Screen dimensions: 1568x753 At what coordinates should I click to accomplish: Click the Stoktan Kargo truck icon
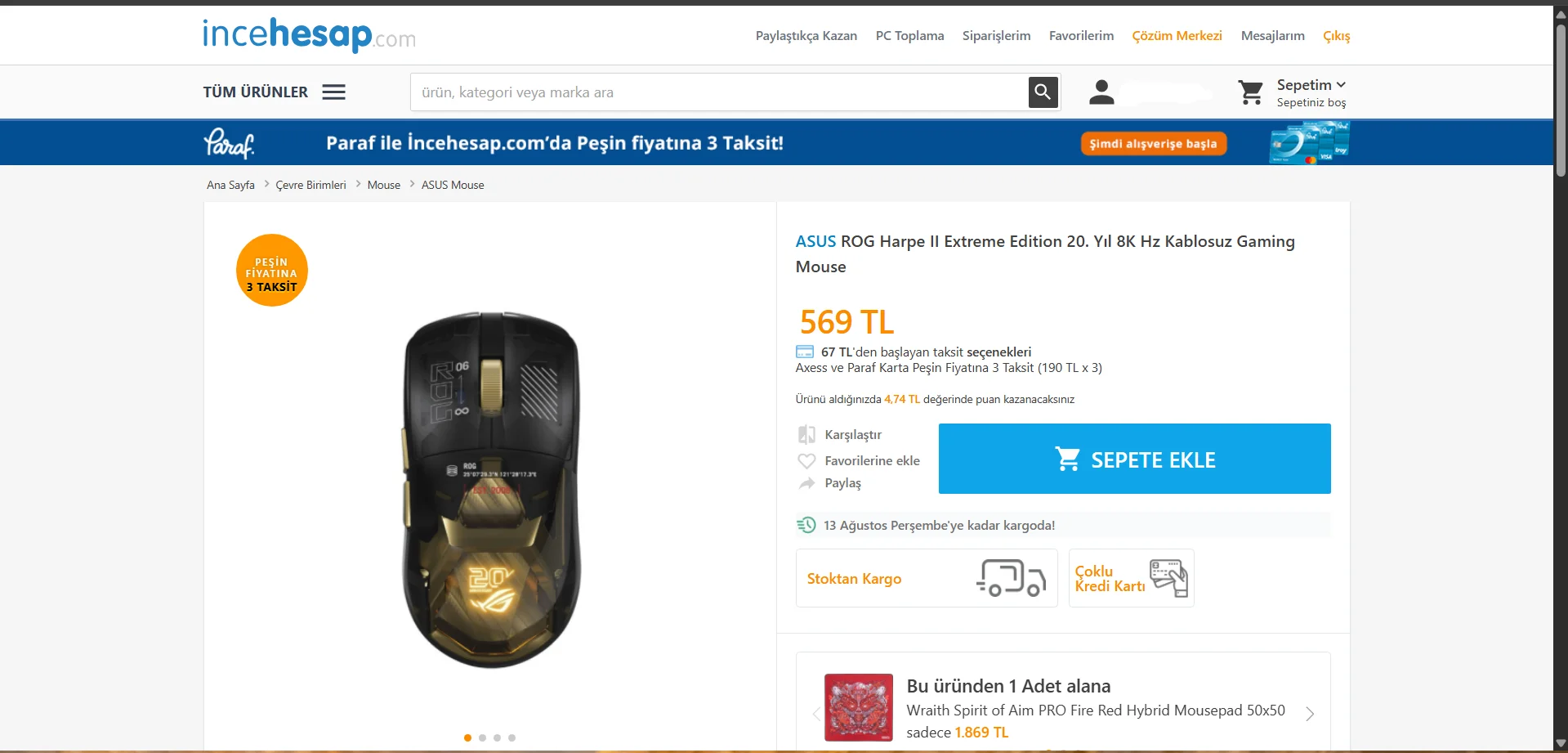click(1011, 578)
